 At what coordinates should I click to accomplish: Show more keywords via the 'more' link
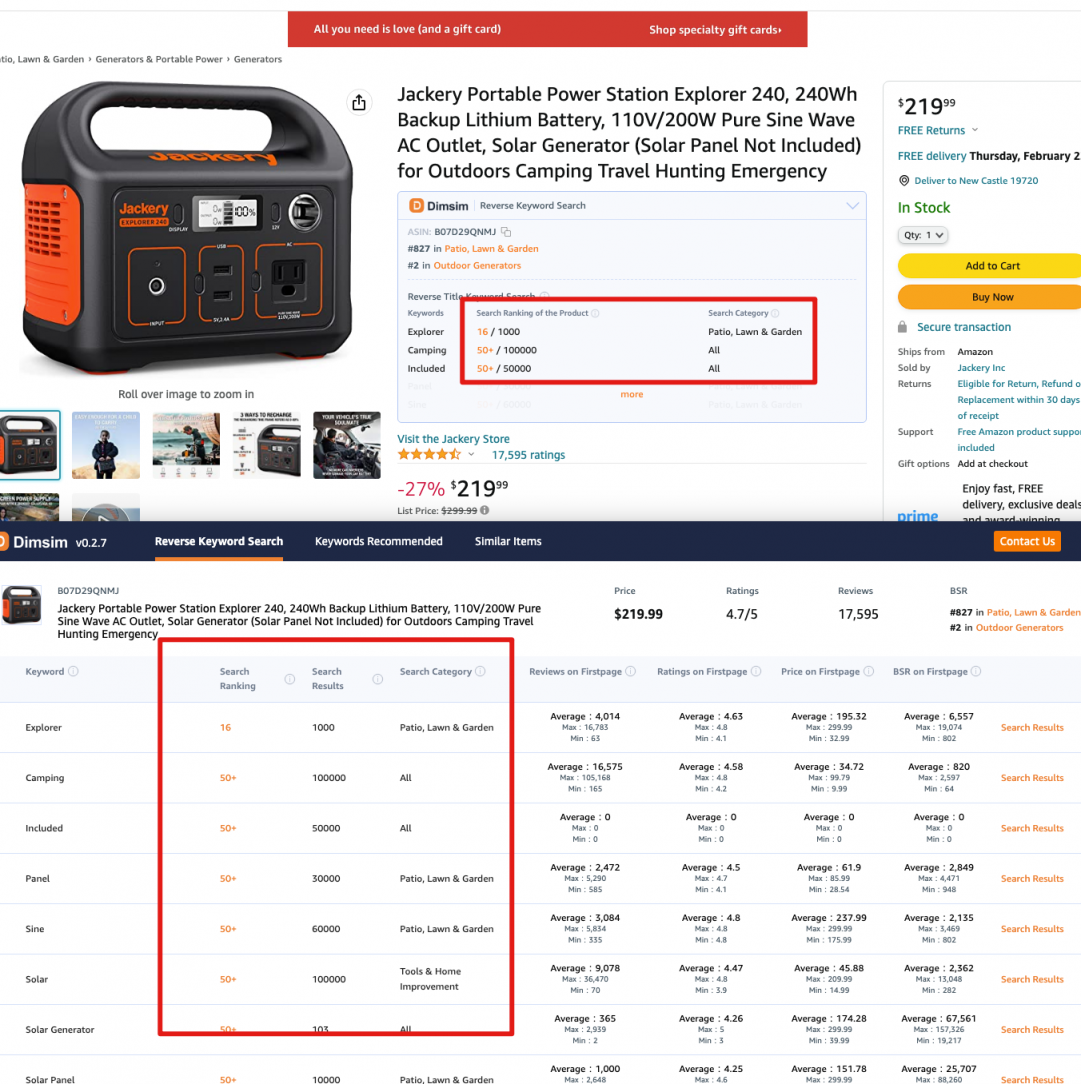point(632,394)
